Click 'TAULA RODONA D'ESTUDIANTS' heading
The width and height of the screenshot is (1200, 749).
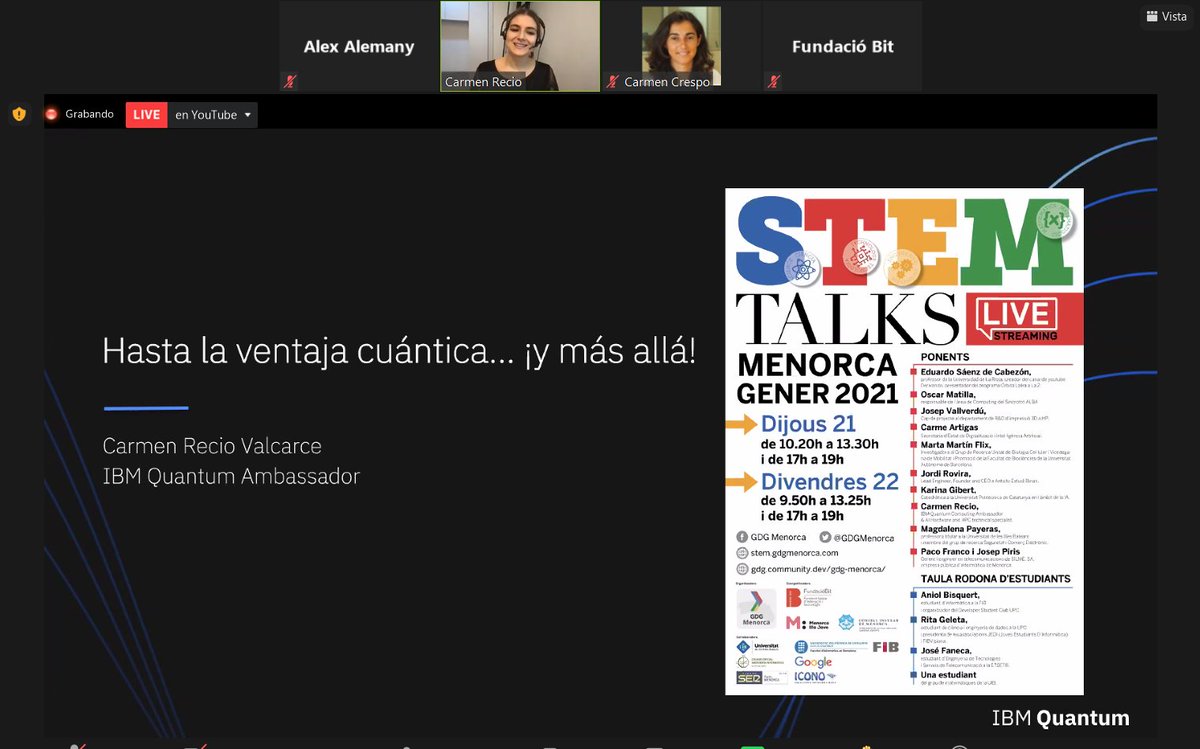click(995, 578)
